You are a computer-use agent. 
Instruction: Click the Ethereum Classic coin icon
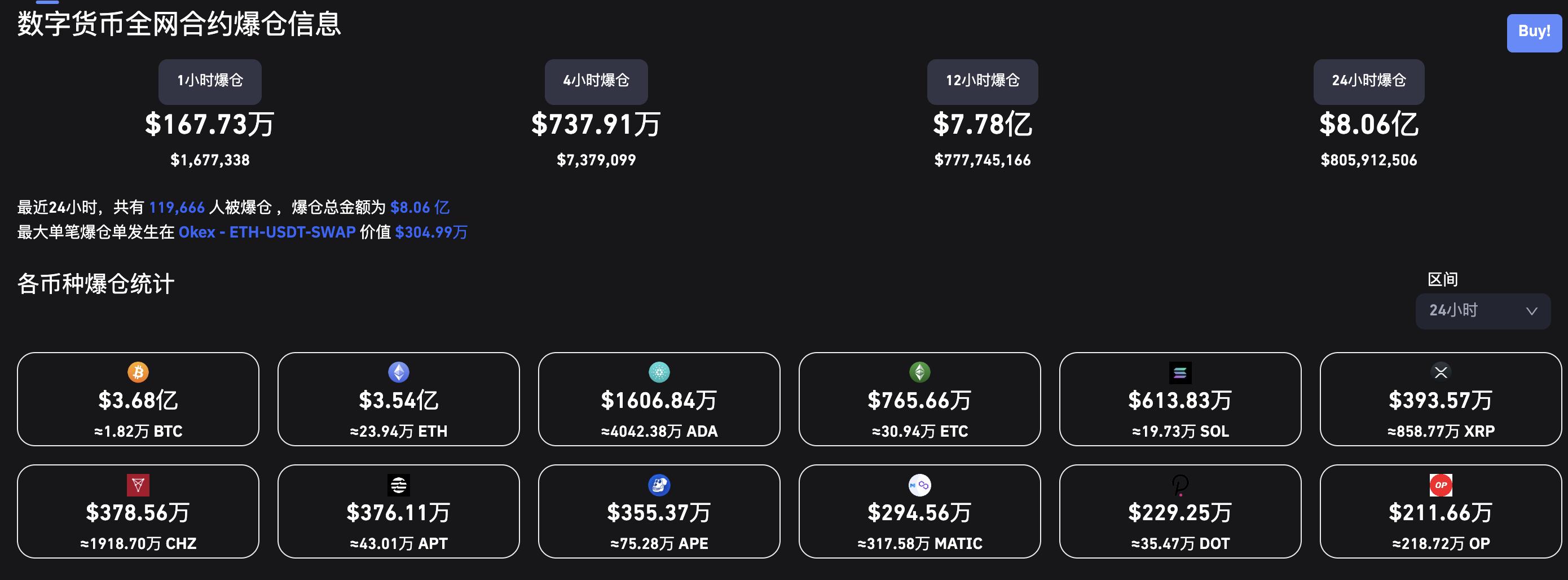point(920,372)
